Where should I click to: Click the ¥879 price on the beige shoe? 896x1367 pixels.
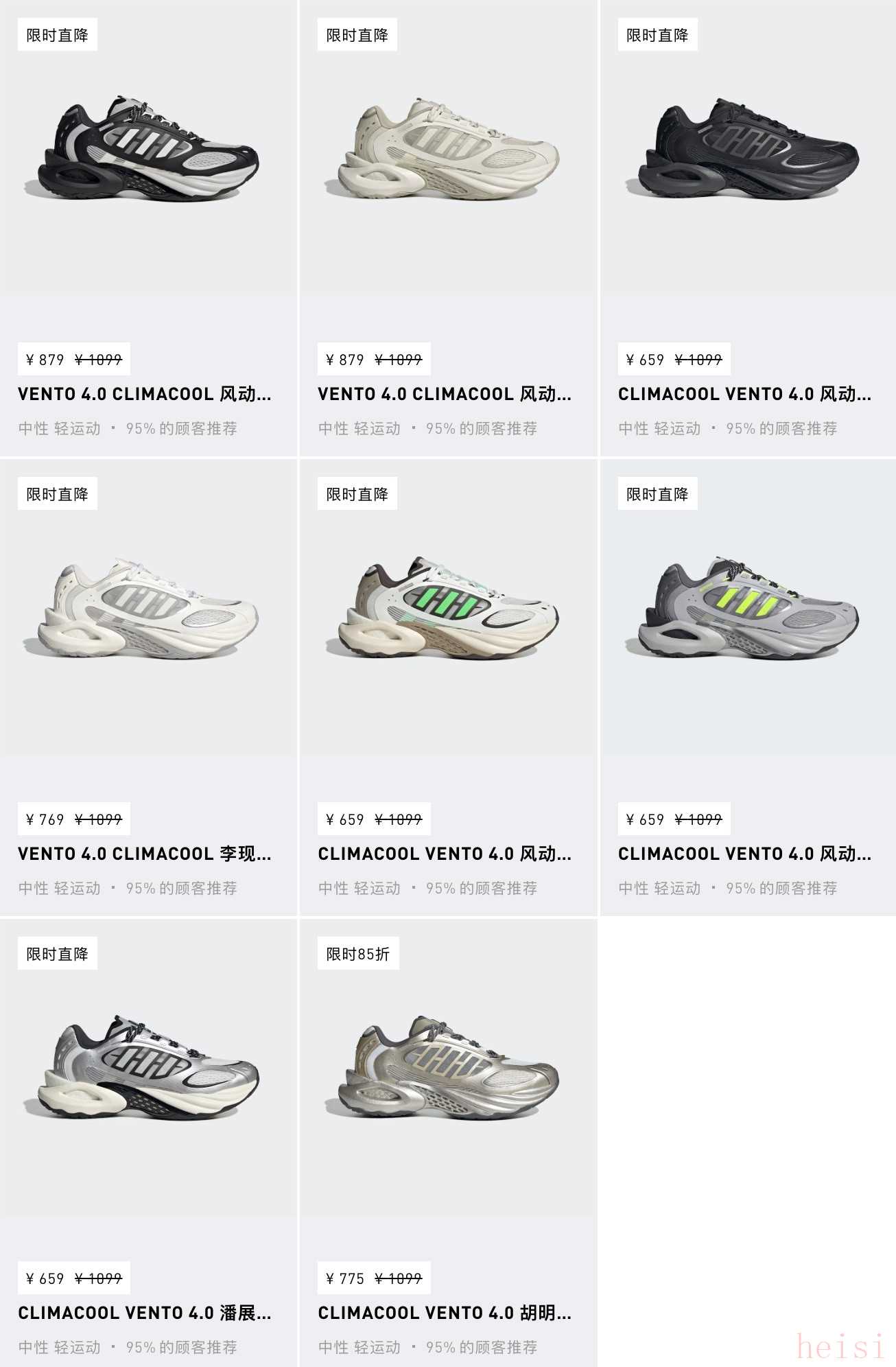(346, 360)
